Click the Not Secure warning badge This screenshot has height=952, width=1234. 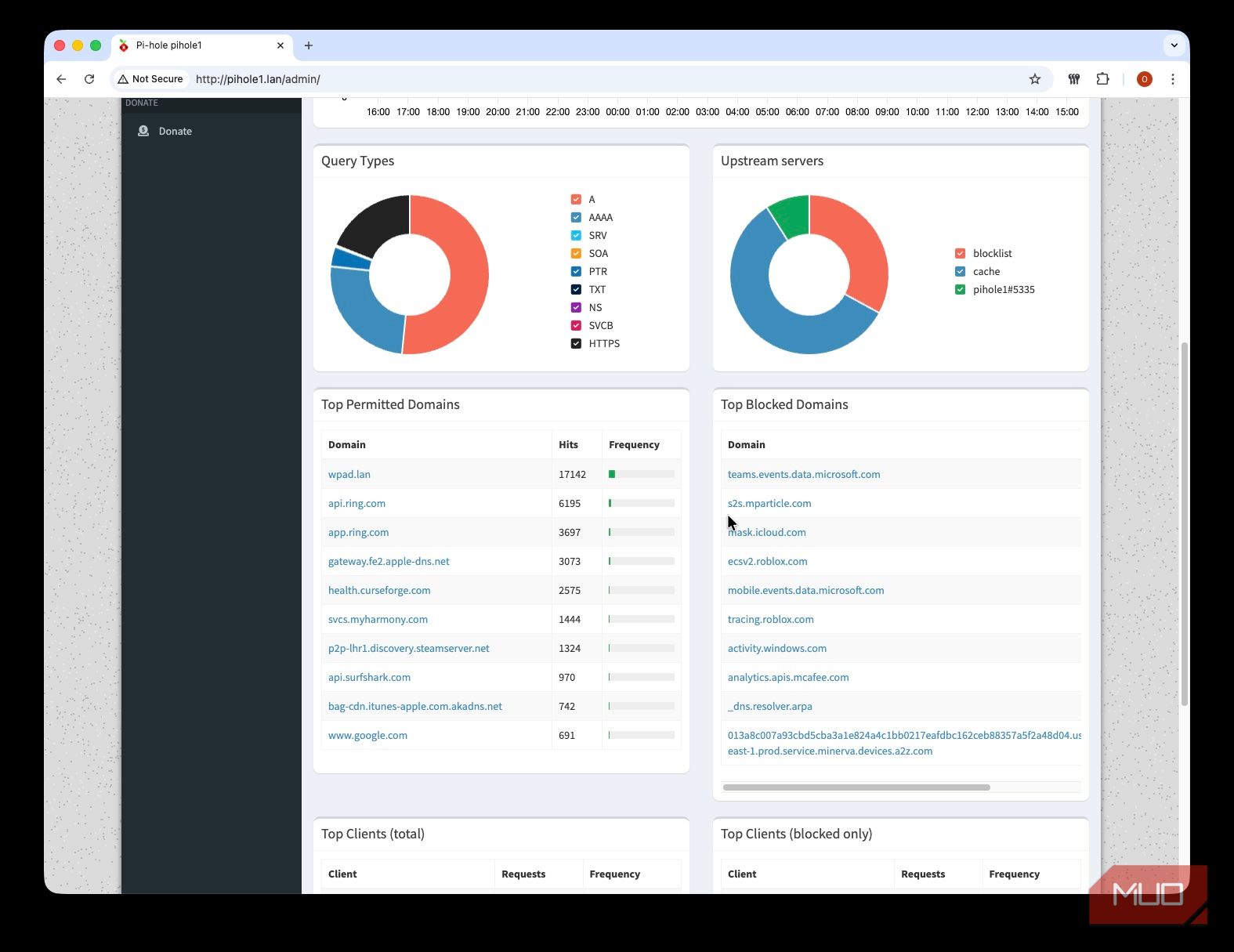coord(150,79)
